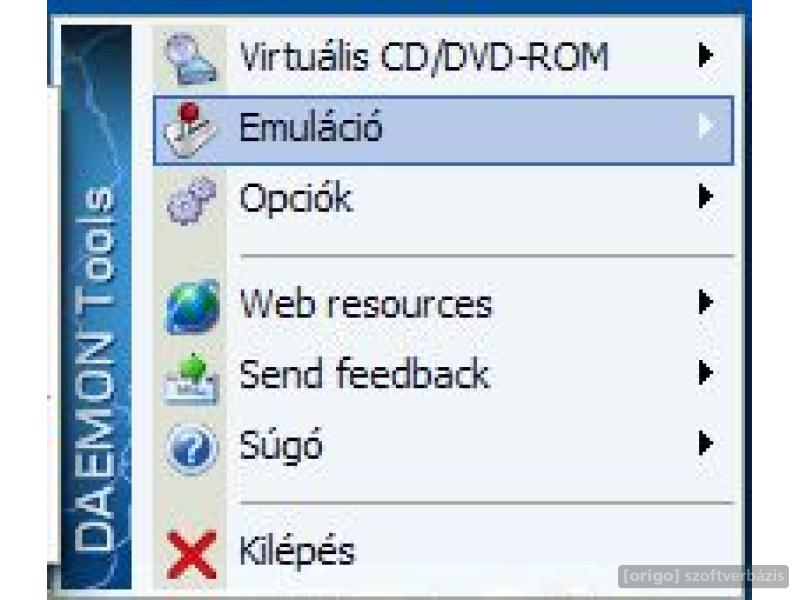
Task: Expand the Opciók submenu arrow
Action: tap(706, 196)
